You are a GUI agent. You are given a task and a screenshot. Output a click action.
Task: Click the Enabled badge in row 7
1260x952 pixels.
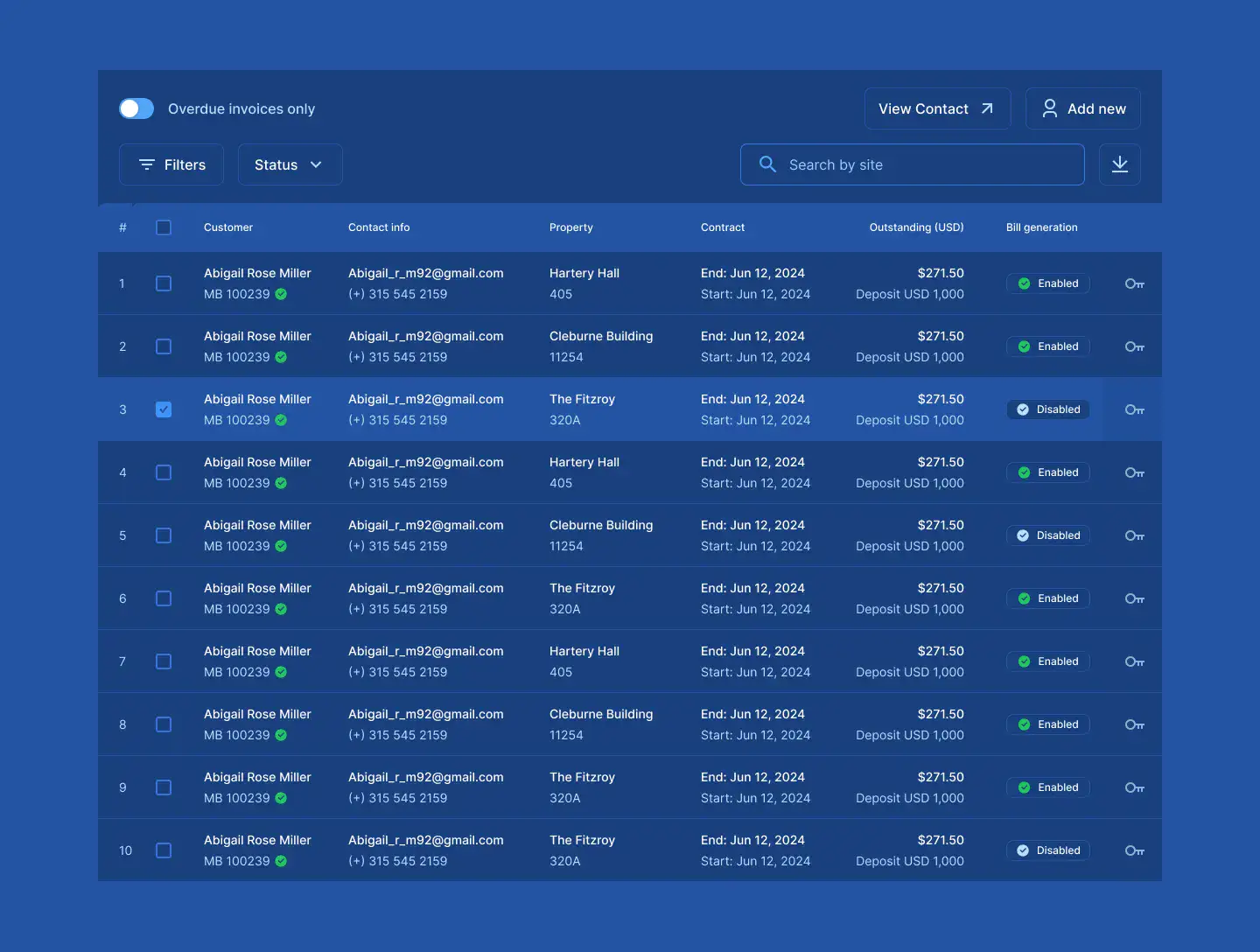pyautogui.click(x=1047, y=661)
